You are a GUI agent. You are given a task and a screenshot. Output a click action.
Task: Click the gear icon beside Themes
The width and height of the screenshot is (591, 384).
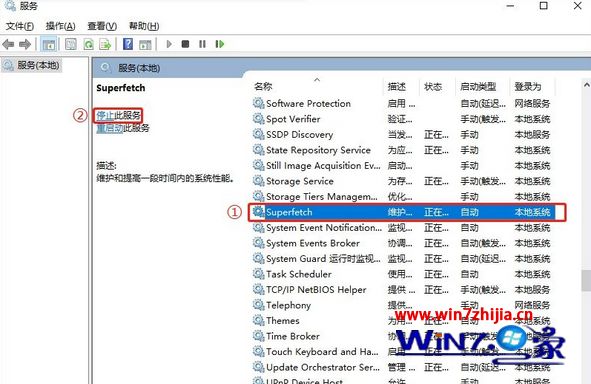point(258,320)
